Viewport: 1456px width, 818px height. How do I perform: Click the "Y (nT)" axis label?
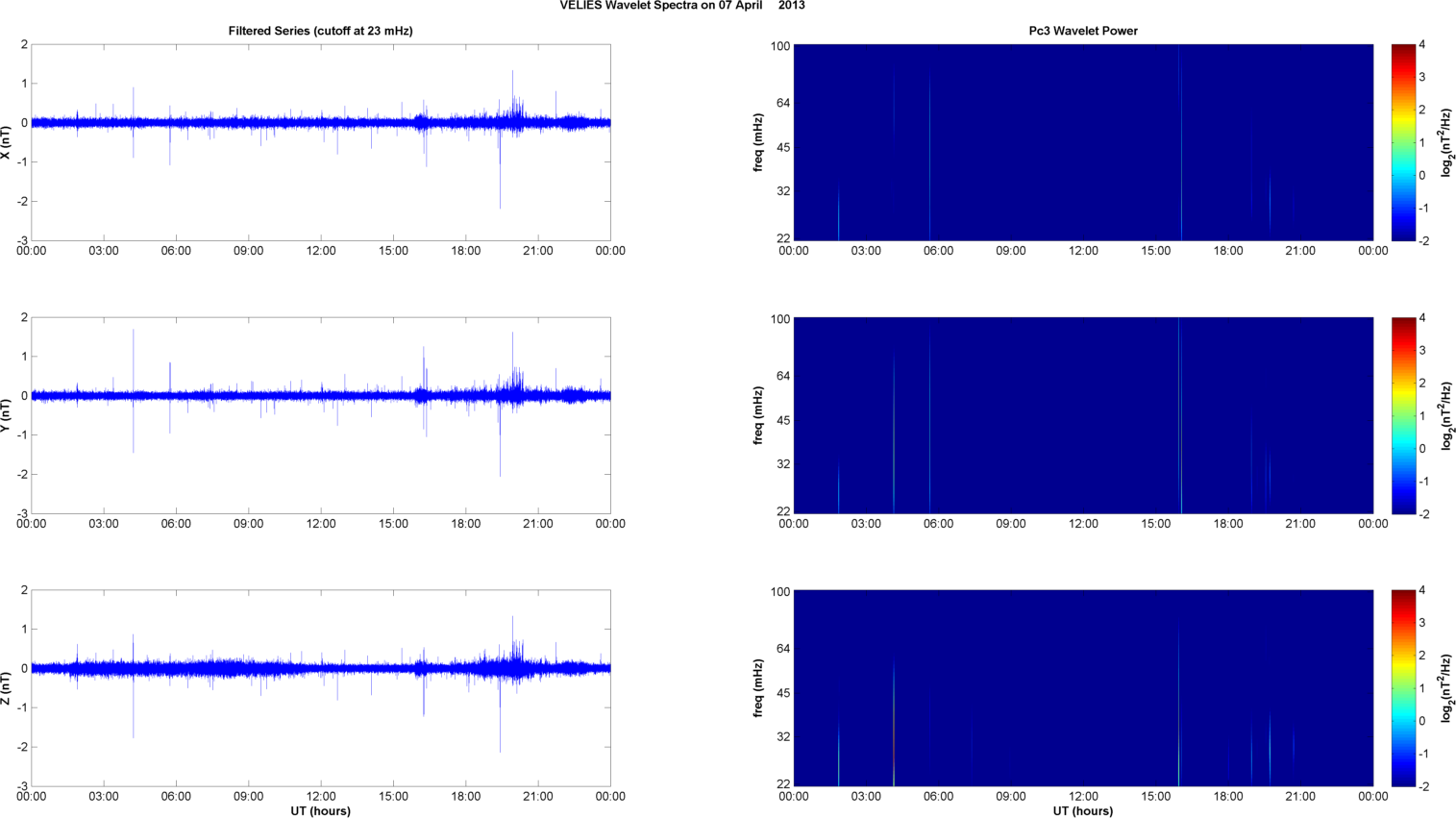click(6, 415)
